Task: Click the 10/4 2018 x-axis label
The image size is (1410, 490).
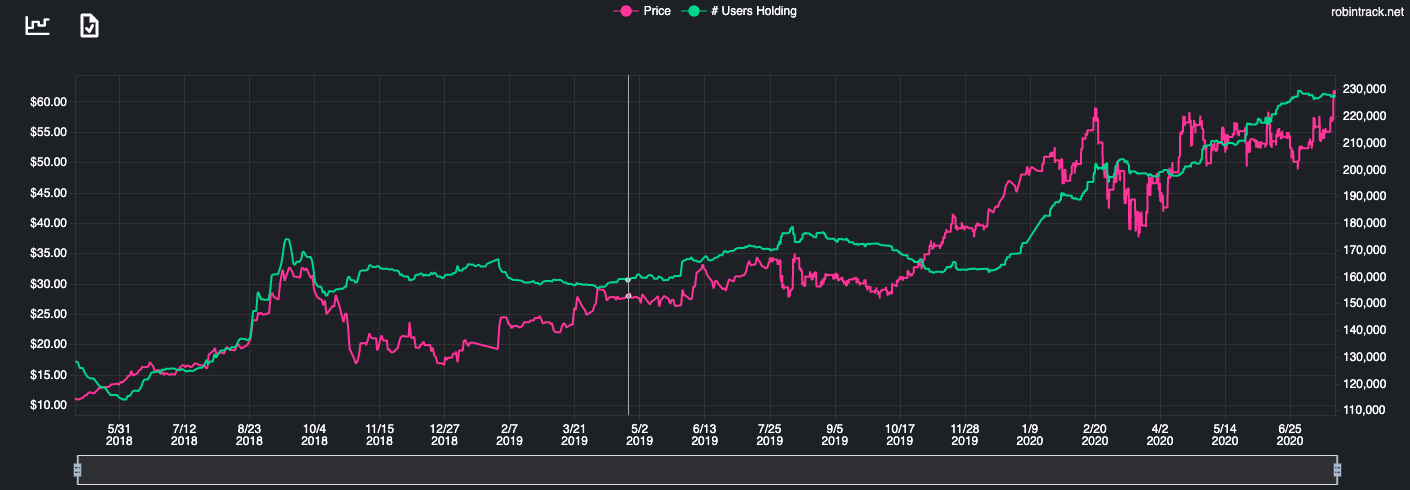Action: coord(314,433)
